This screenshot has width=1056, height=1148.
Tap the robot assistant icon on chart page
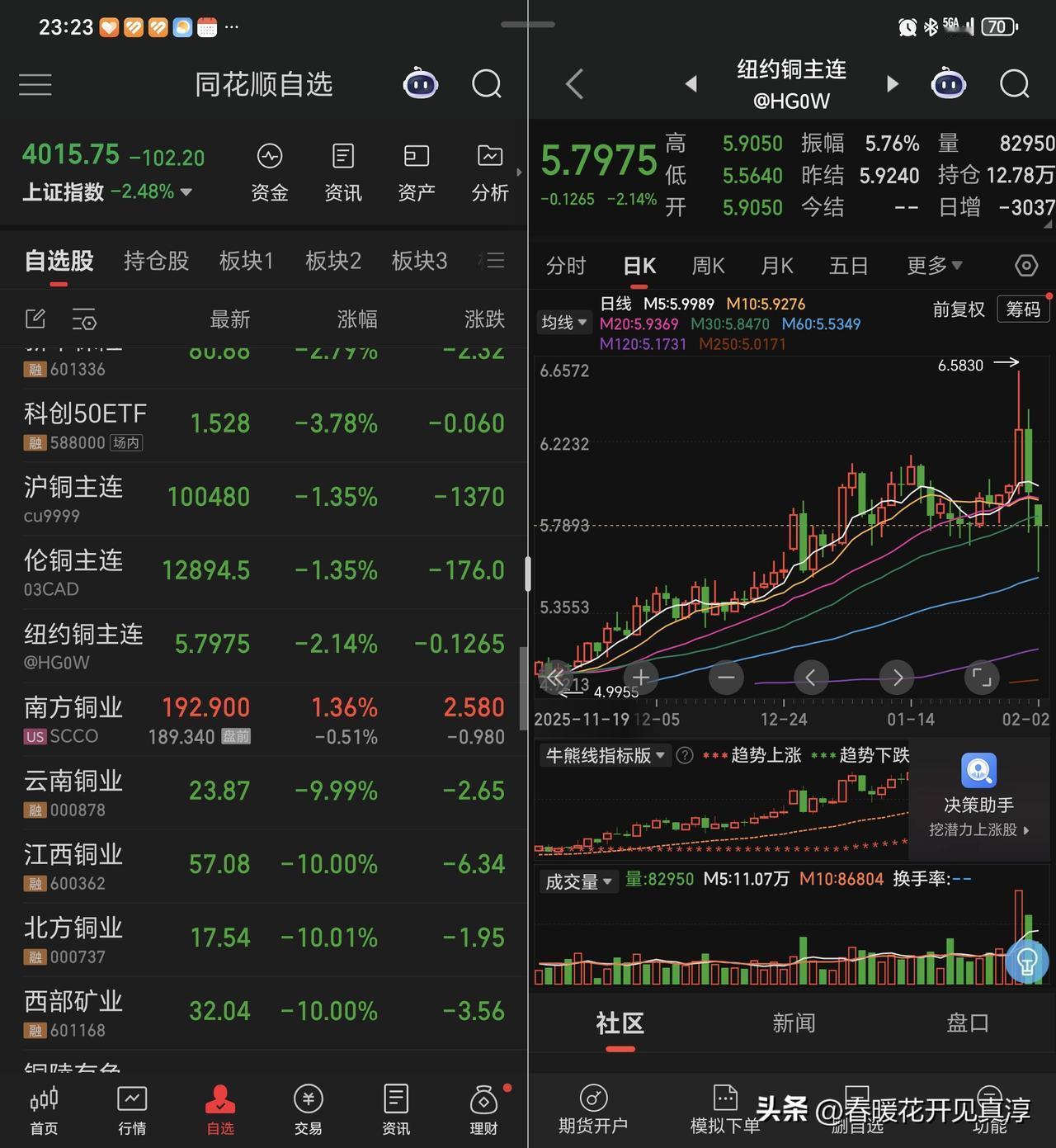click(948, 83)
